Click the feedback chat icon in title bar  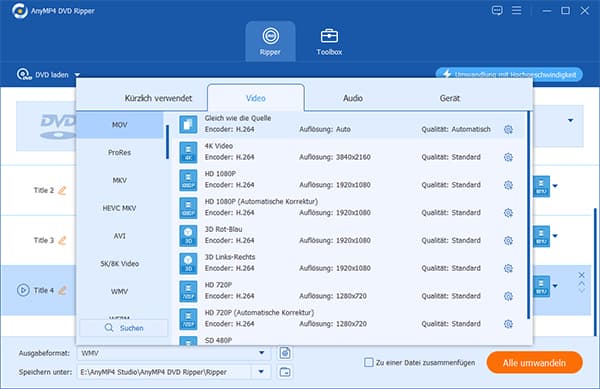coord(497,10)
